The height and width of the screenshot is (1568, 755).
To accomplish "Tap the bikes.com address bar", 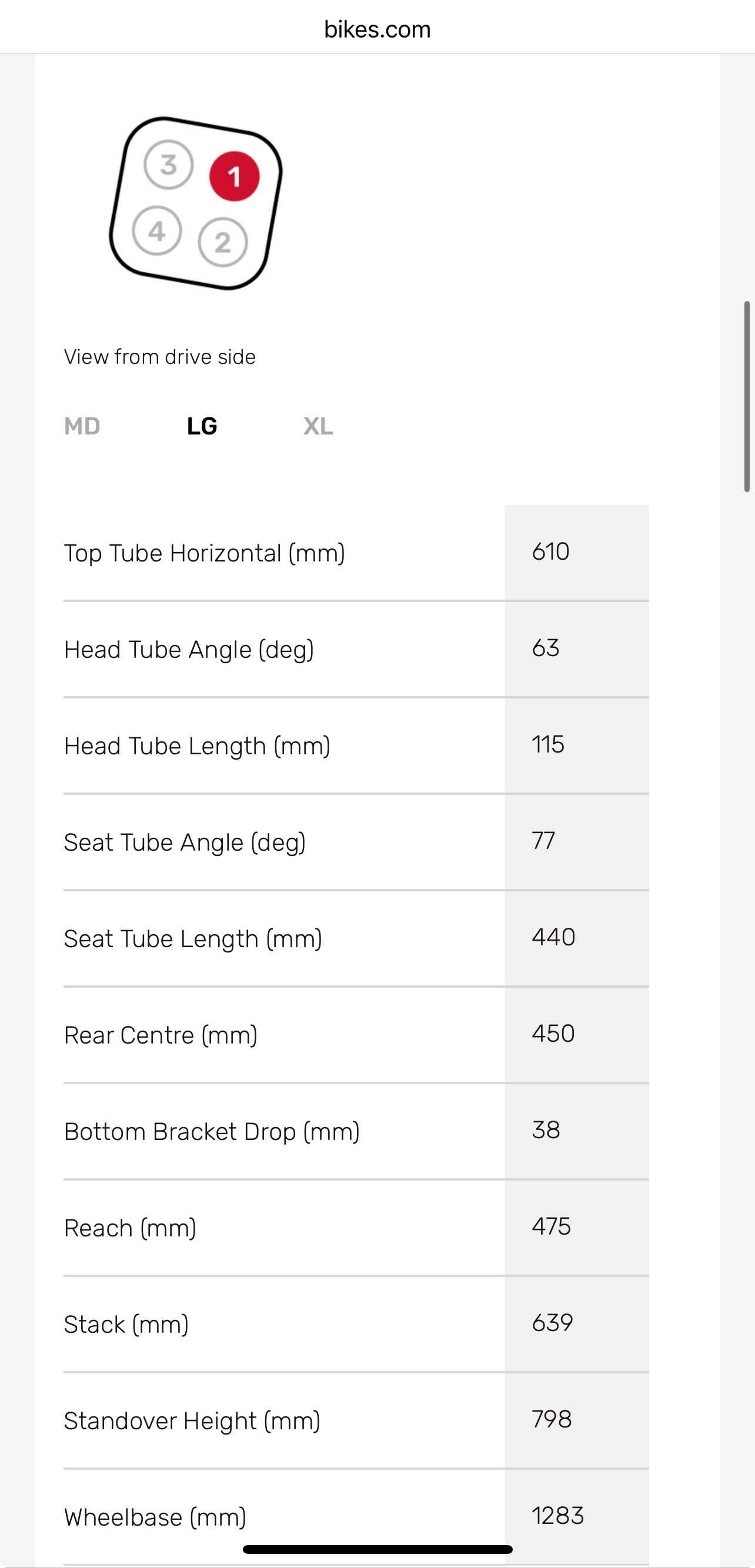I will click(x=377, y=29).
